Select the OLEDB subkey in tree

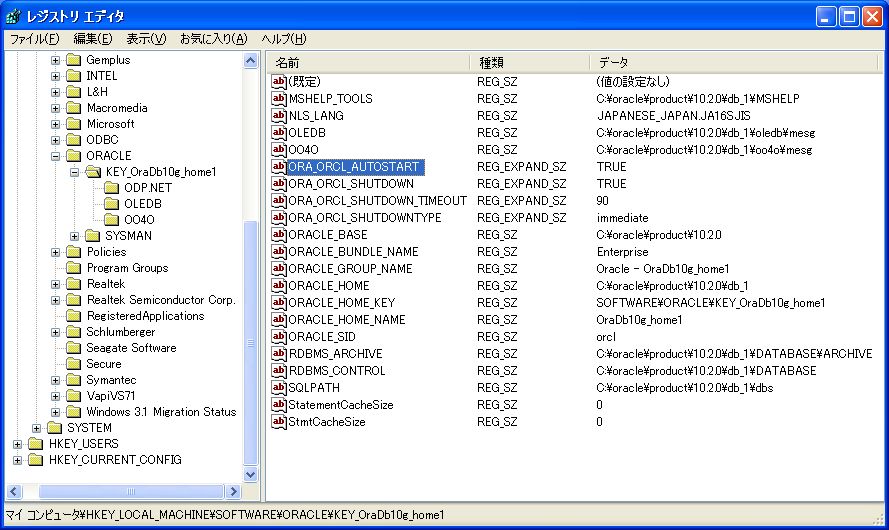[x=143, y=203]
